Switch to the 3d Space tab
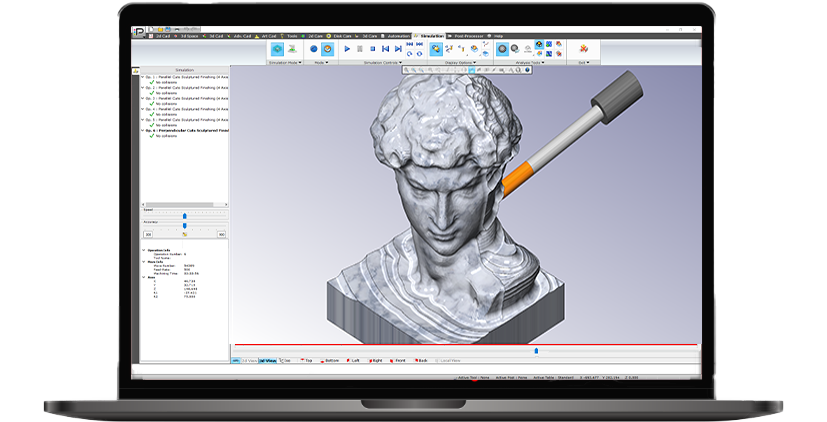Viewport: 827px width, 422px height. click(x=186, y=36)
